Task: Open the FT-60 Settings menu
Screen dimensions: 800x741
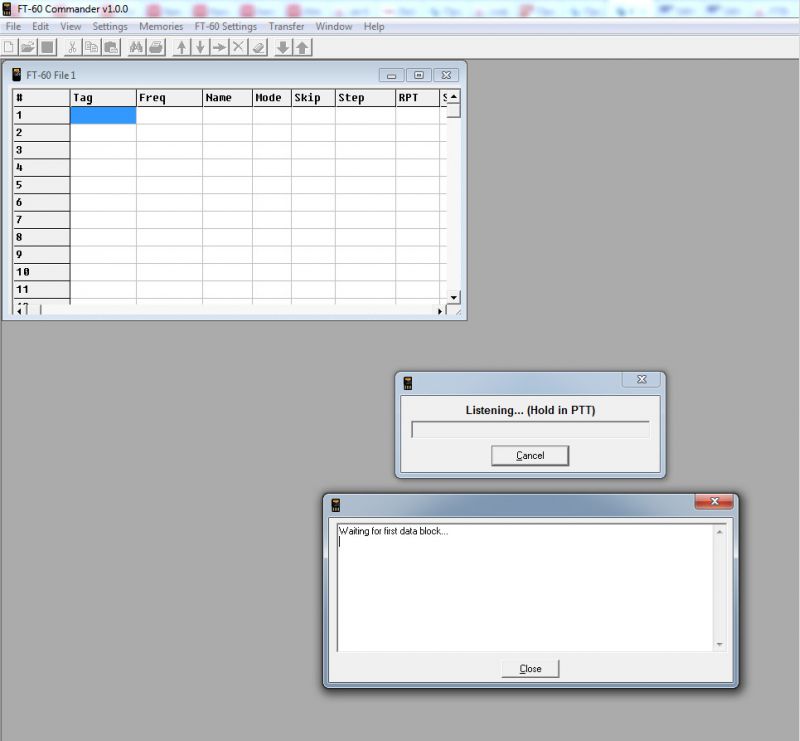Action: coord(226,27)
